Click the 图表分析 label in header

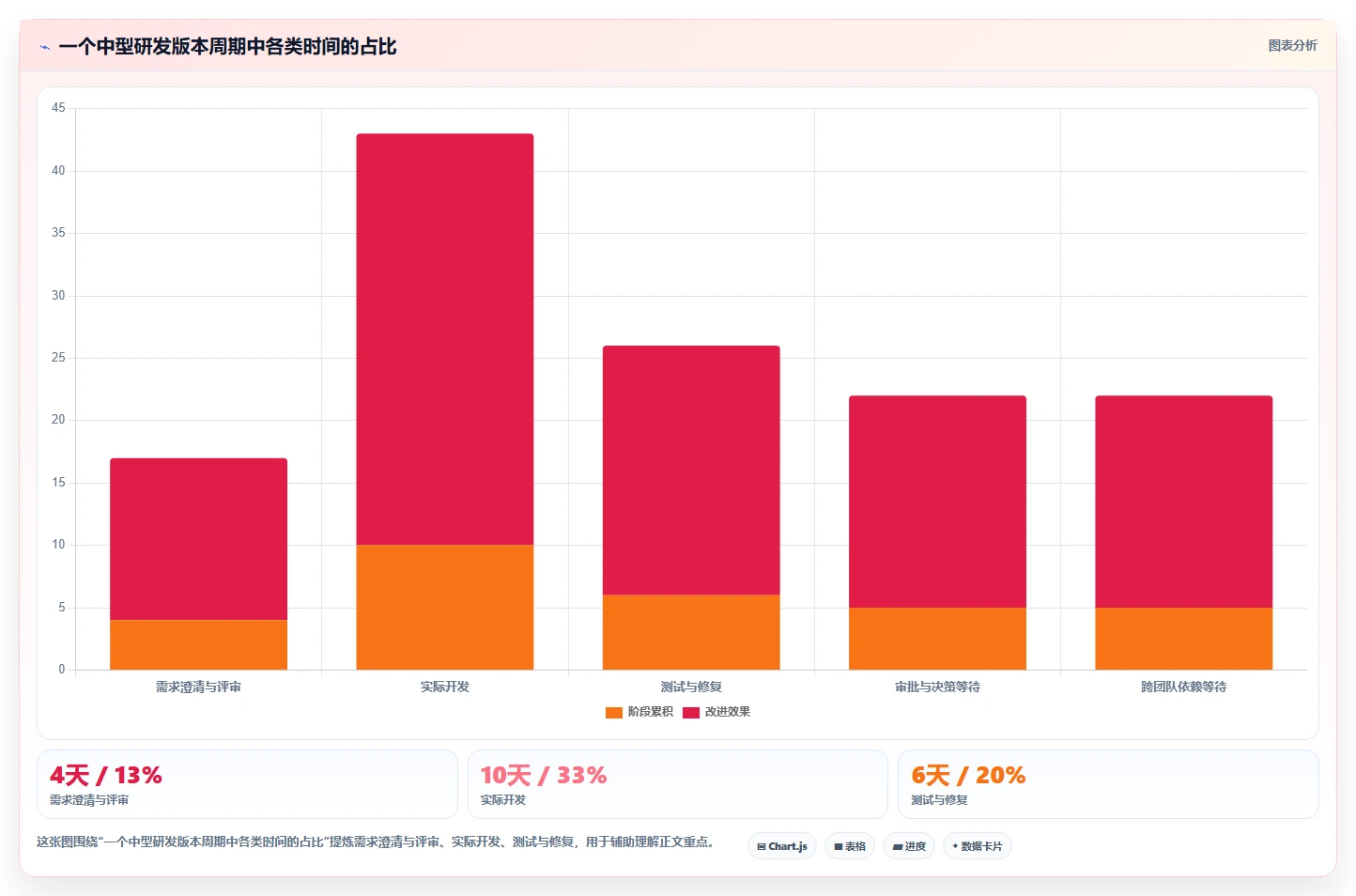tap(1292, 45)
